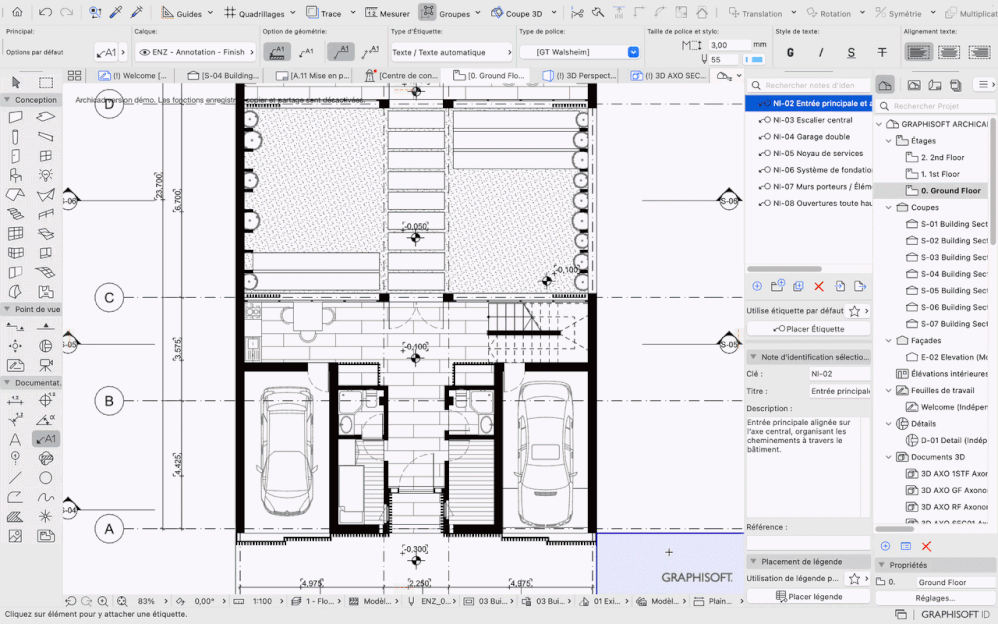Select the Fill hatch tool
998x624 pixels.
[x=15, y=516]
